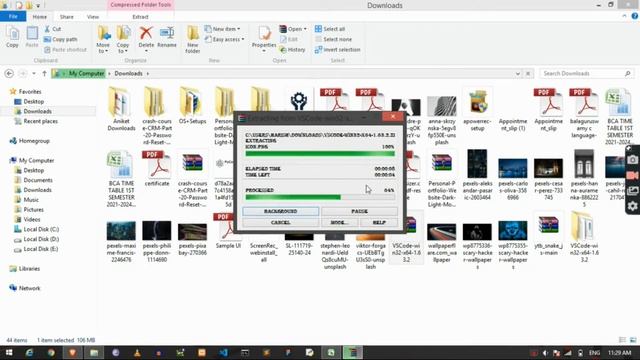Click the New folder icon
The height and width of the screenshot is (360, 640).
point(193,39)
